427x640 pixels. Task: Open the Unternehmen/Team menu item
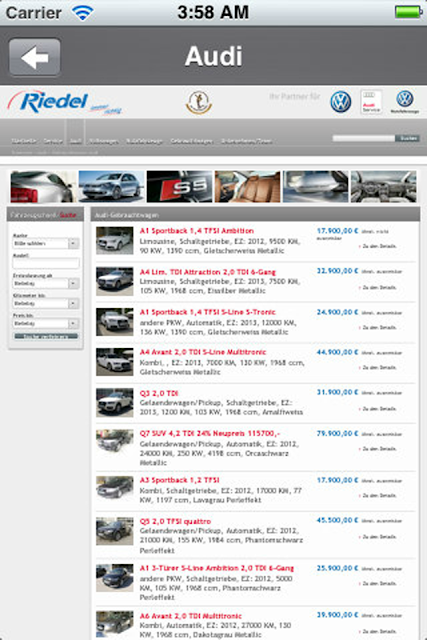click(247, 141)
